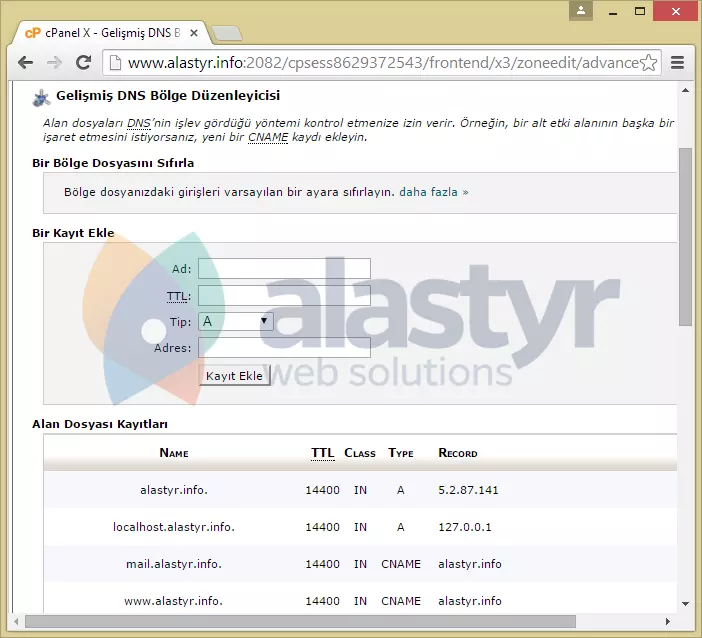Click the Record column header

pyautogui.click(x=458, y=453)
